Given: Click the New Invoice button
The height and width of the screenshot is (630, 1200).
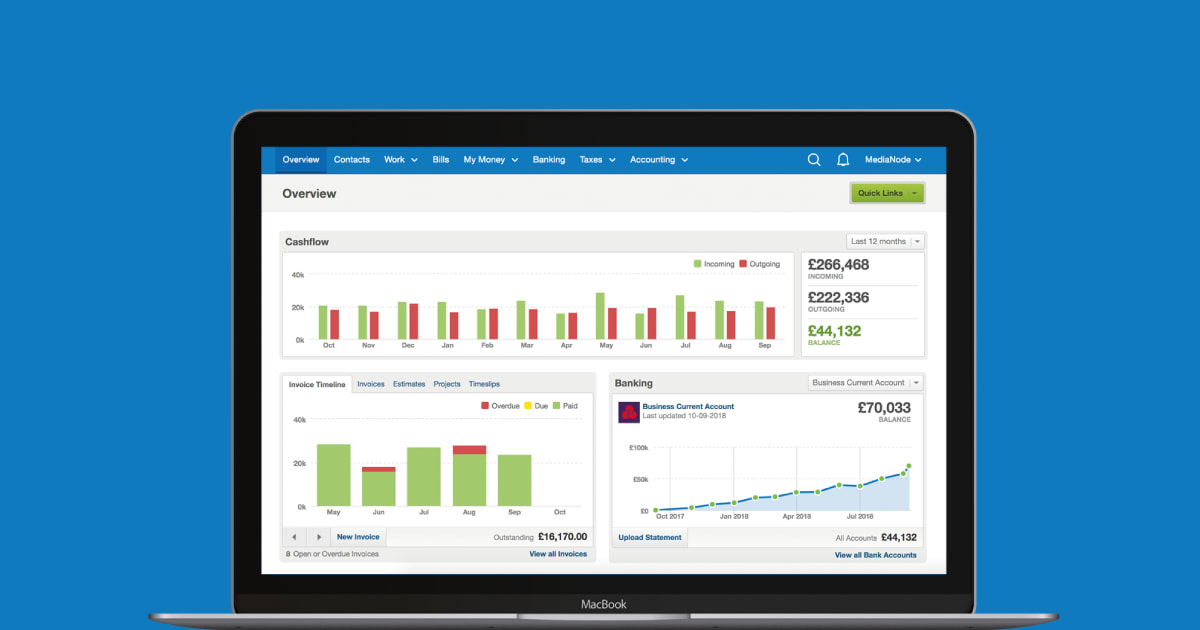Looking at the screenshot, I should [357, 537].
